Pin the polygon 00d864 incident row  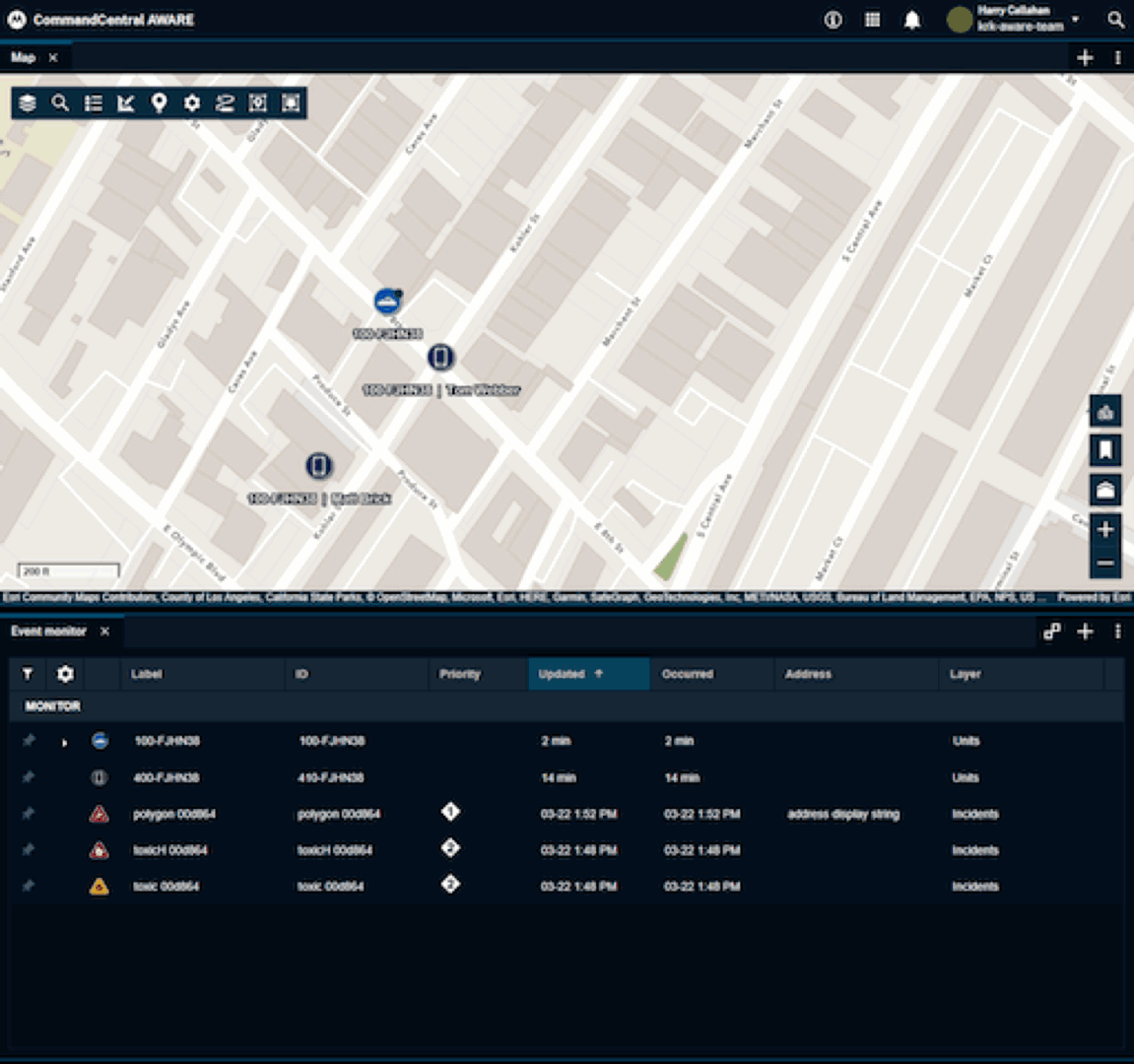click(29, 814)
